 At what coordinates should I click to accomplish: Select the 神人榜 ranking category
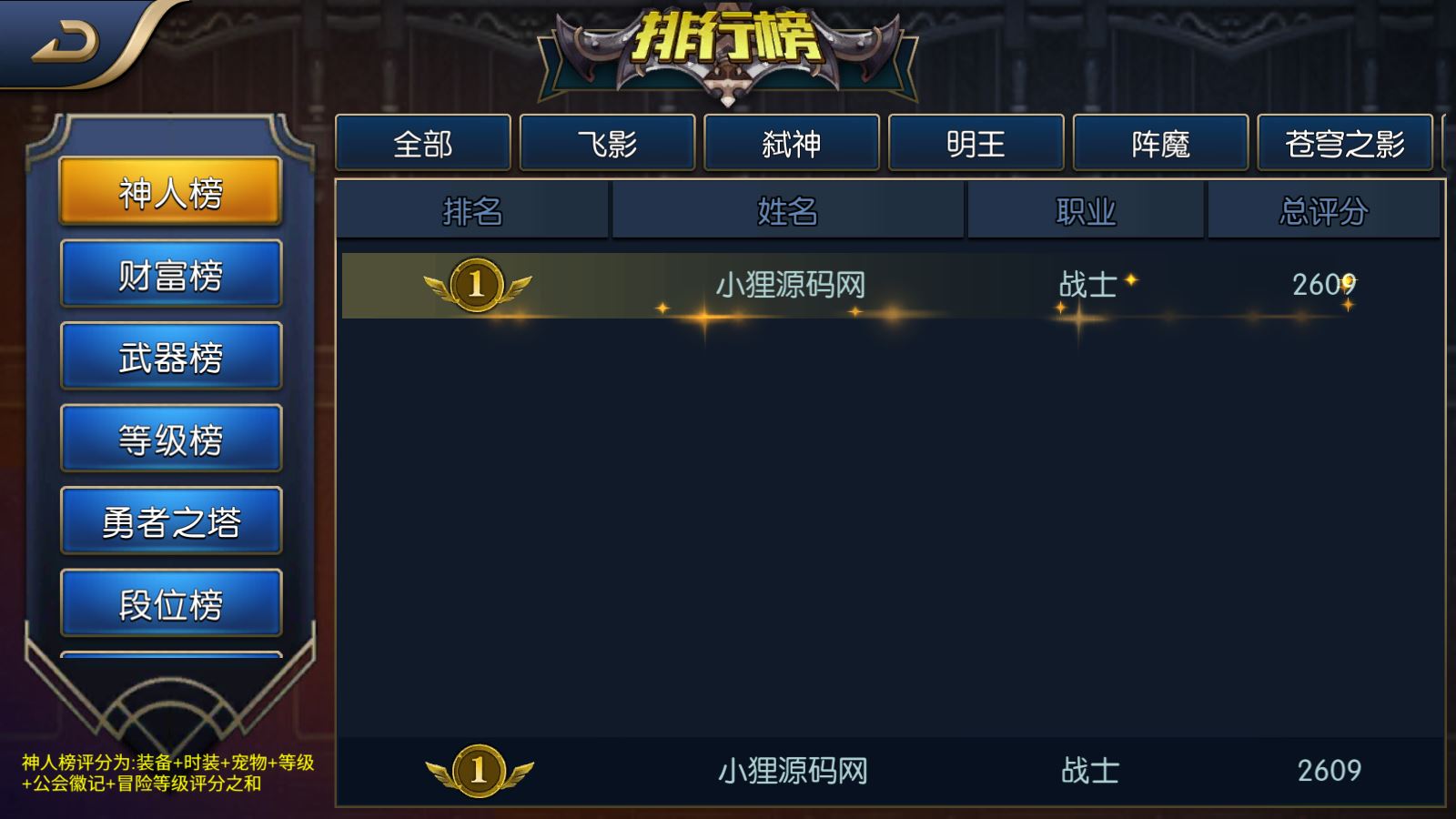click(x=171, y=192)
